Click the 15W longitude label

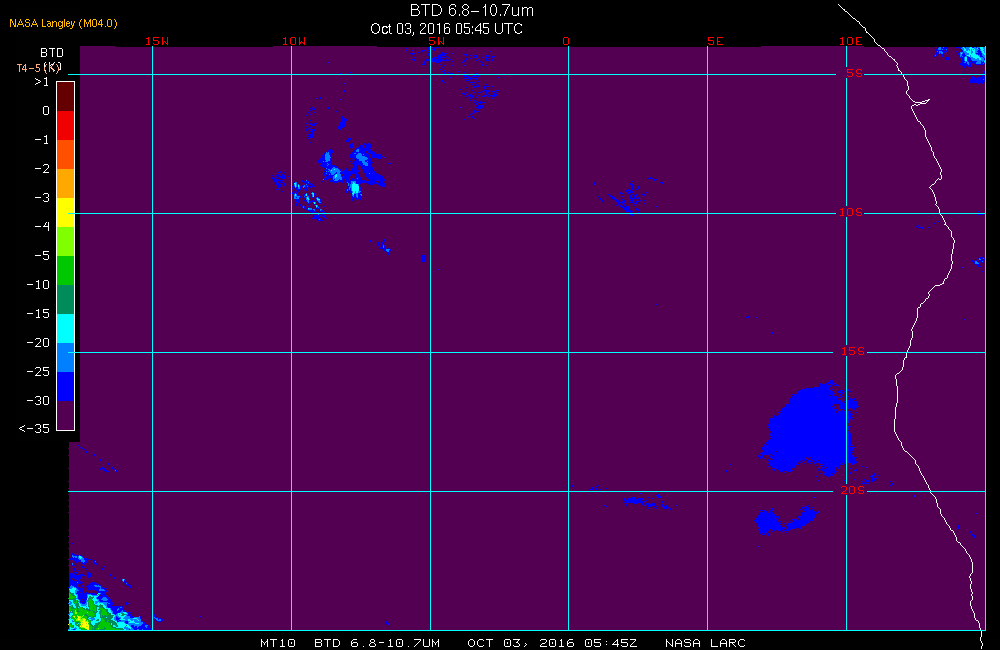(x=157, y=41)
